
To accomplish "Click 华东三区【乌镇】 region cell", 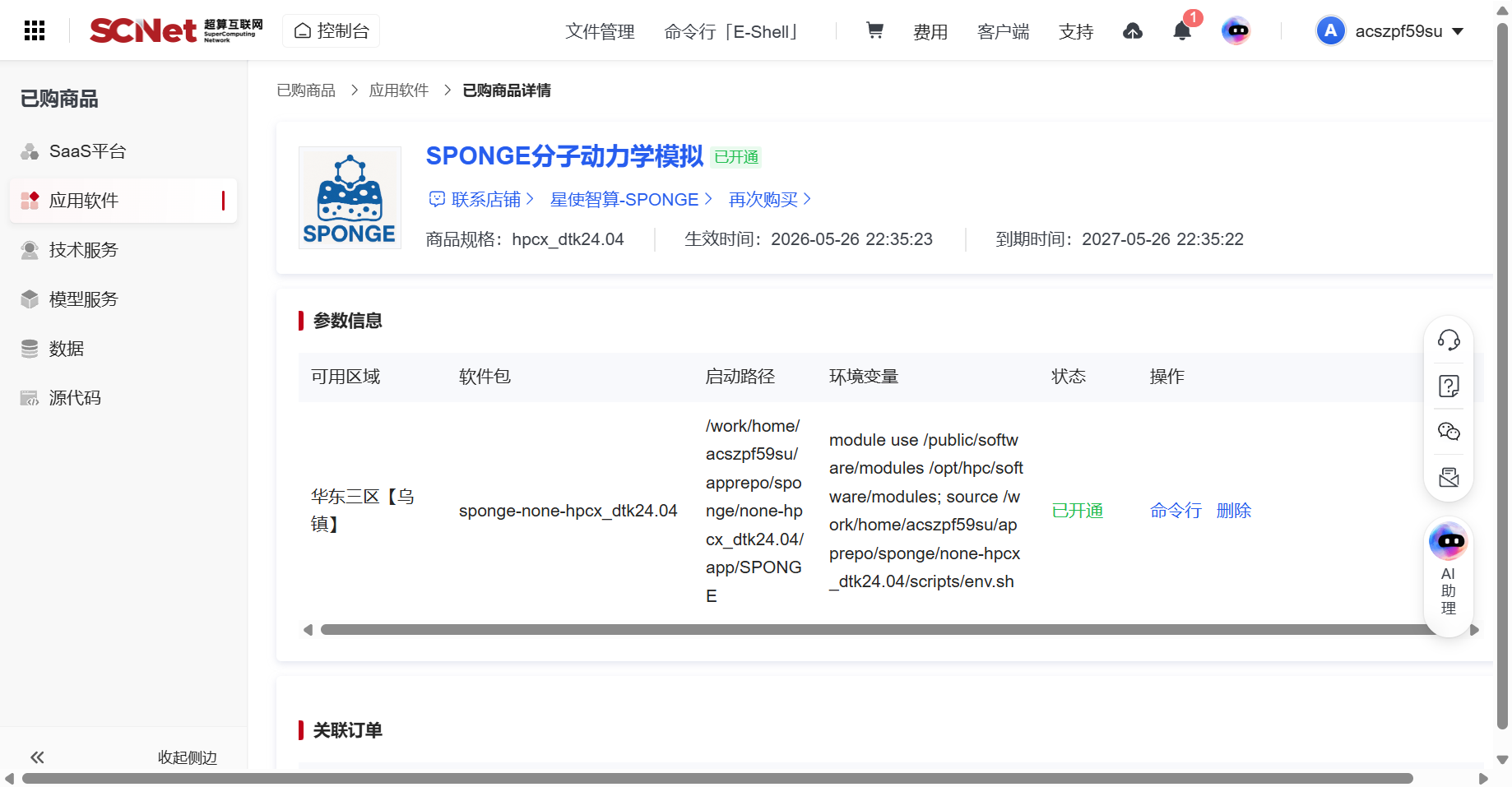I will click(x=363, y=510).
